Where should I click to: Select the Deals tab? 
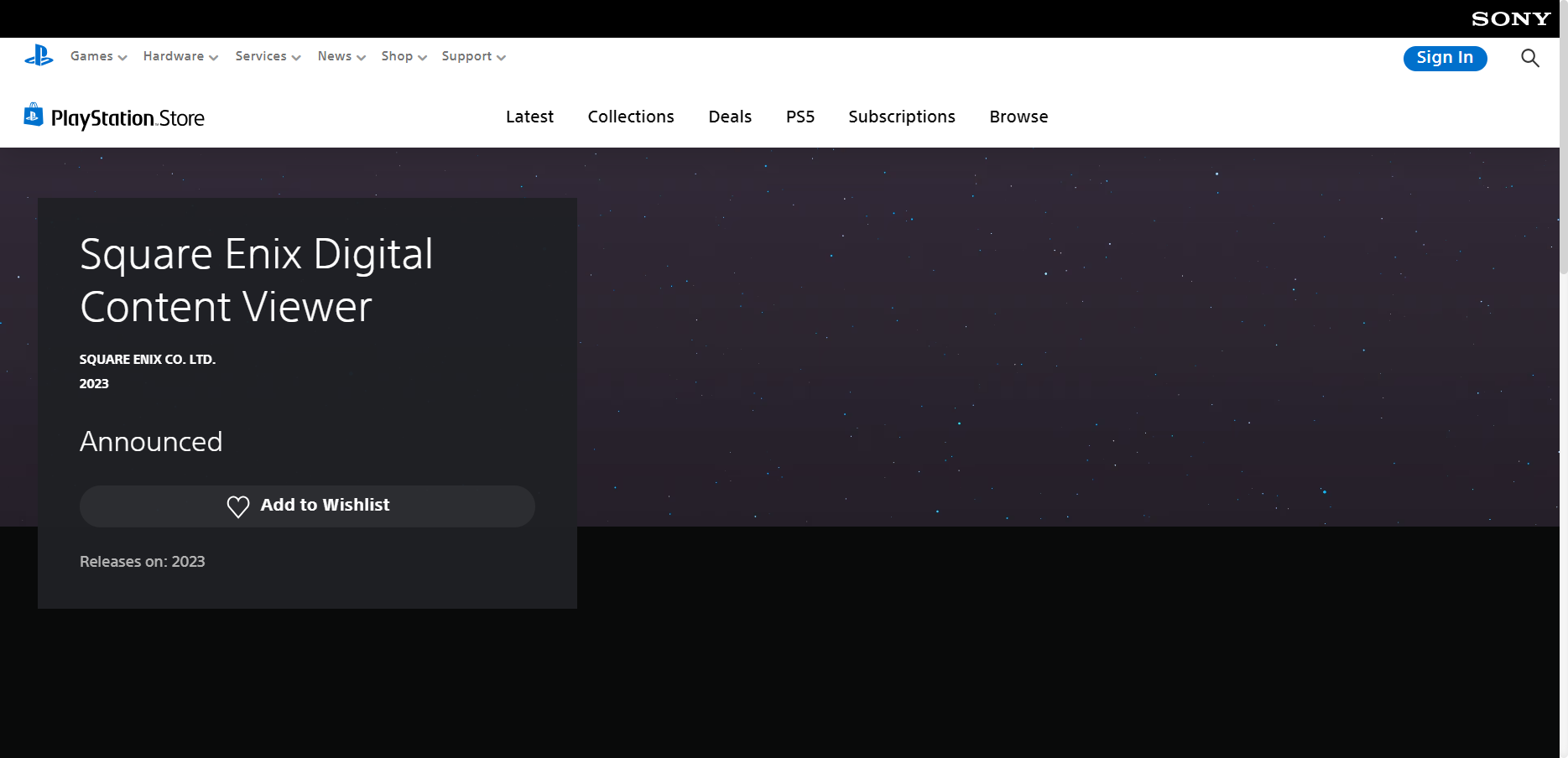(x=730, y=117)
